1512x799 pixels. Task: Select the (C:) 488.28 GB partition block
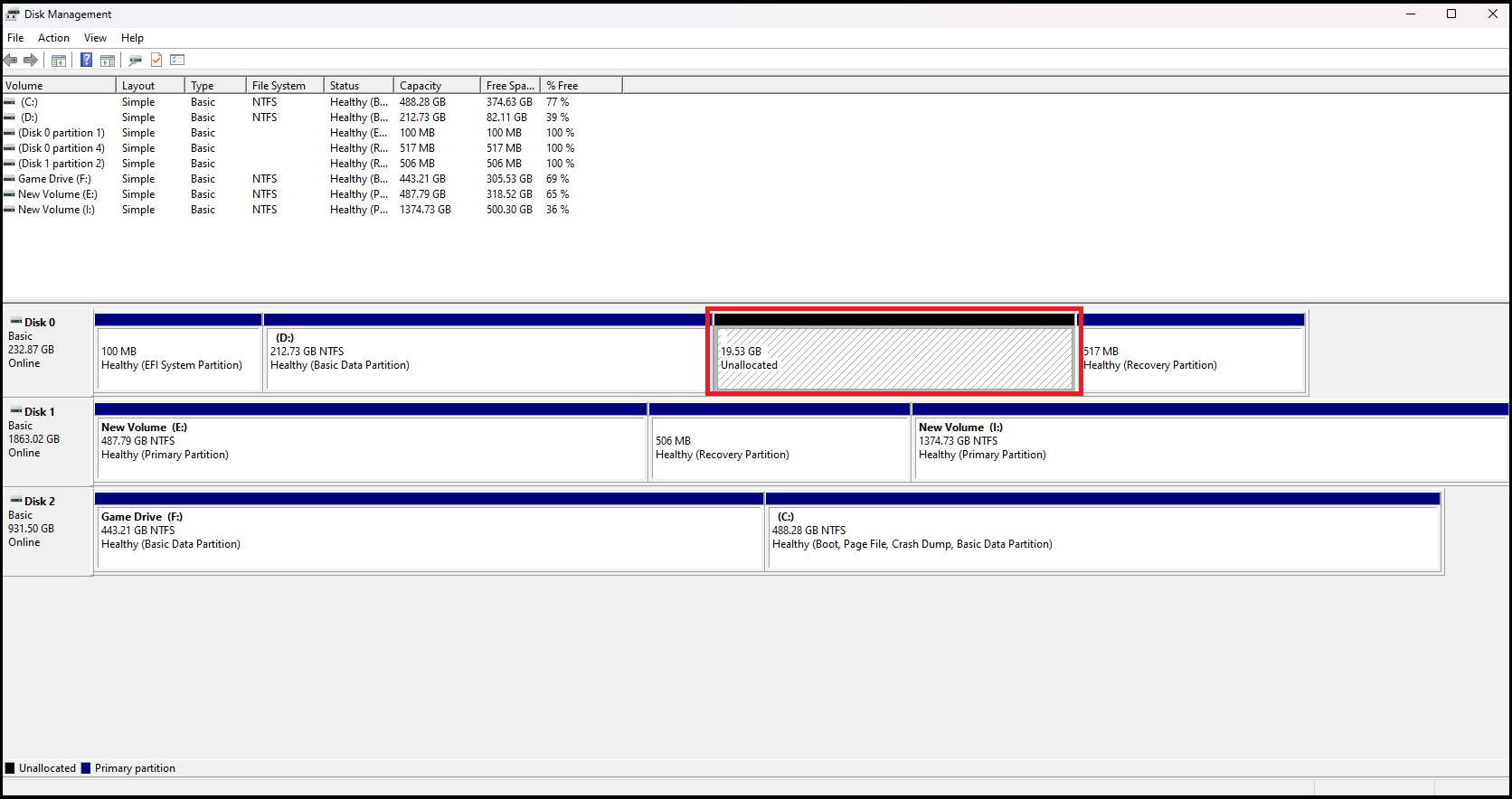pos(1102,538)
